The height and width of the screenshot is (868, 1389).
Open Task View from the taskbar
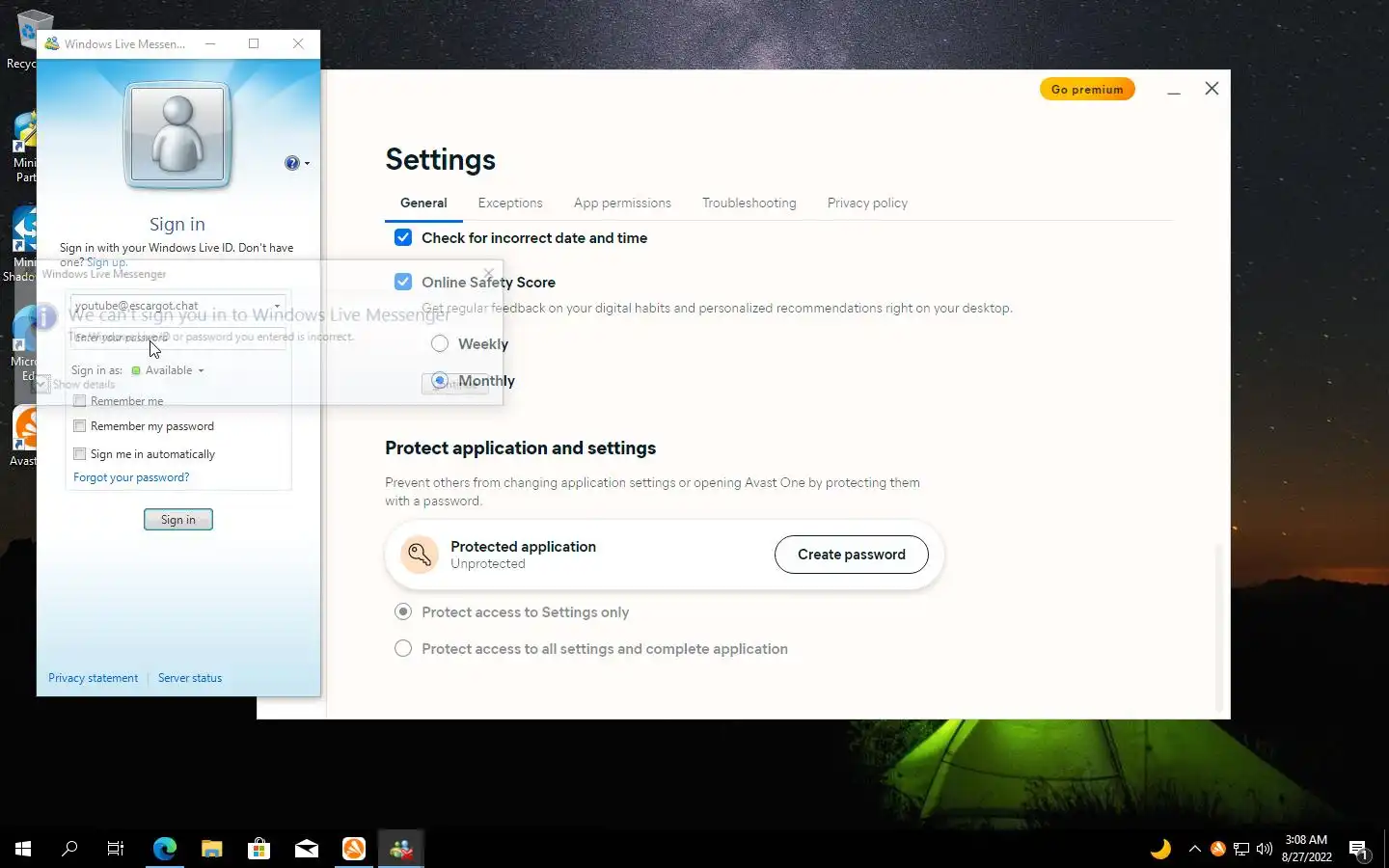116,849
